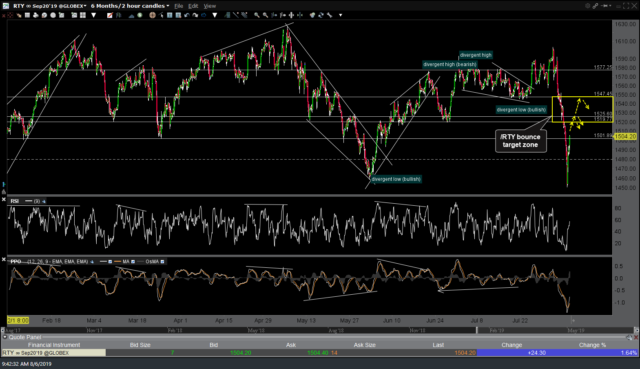Click the blue refresh loop icon
Screen dimensions: 640x369
click(204, 15)
